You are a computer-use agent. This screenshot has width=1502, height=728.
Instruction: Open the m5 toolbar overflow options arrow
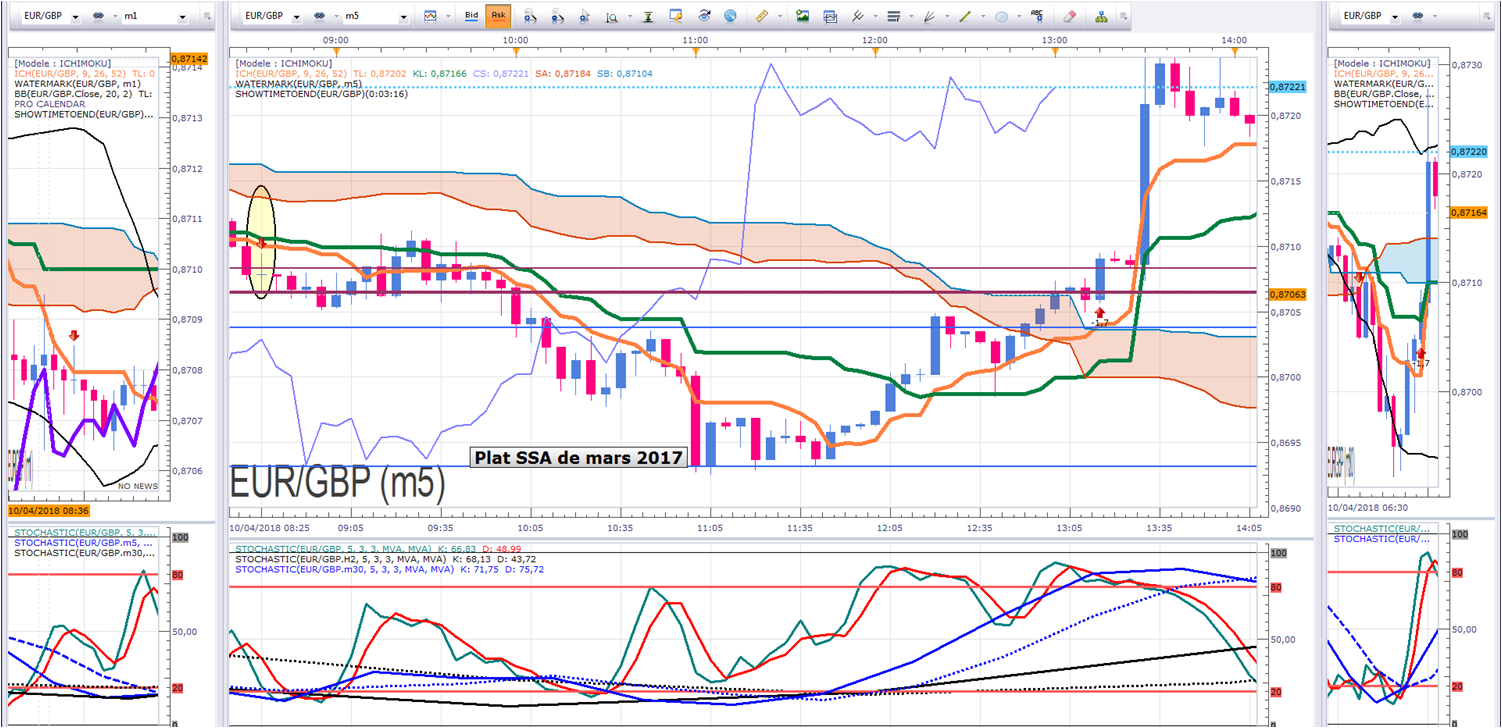tap(1124, 17)
